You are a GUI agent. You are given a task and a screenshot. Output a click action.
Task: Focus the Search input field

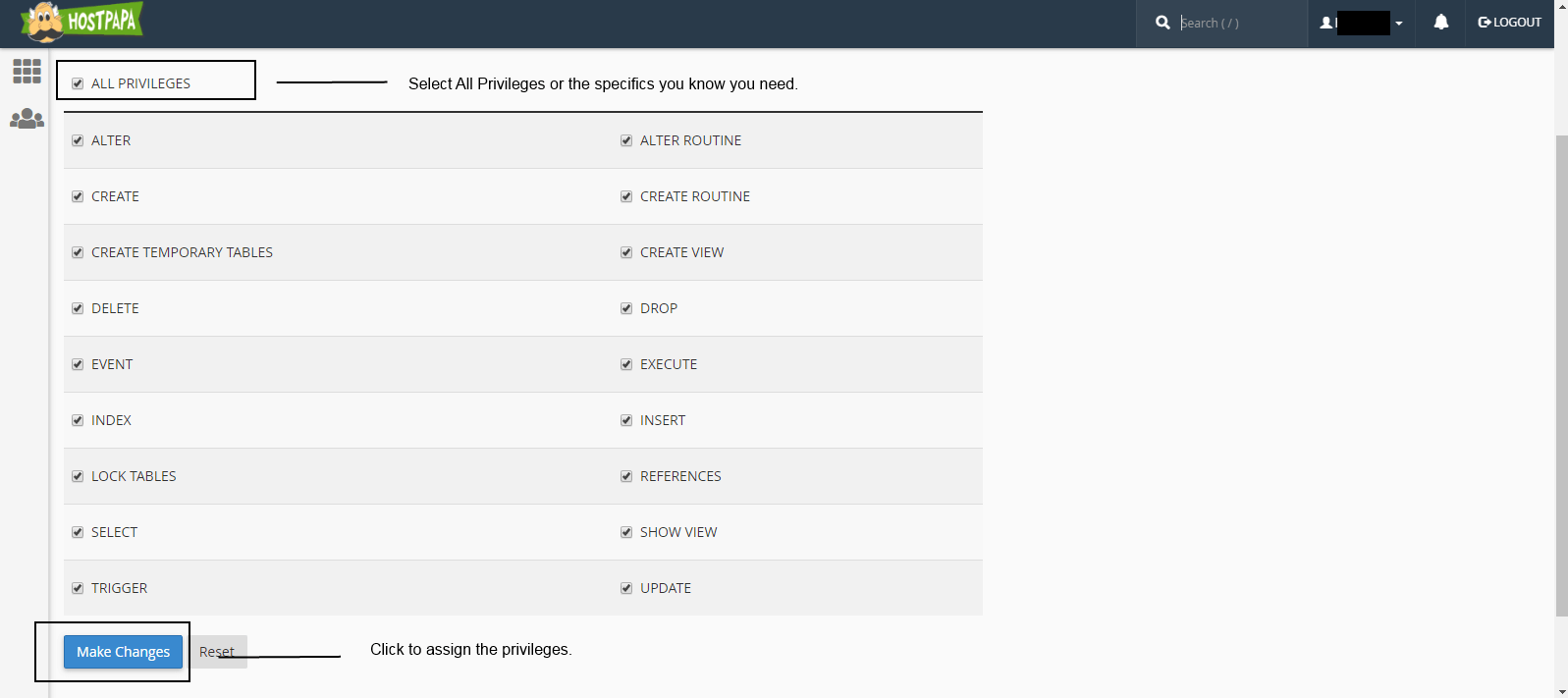tap(1237, 23)
